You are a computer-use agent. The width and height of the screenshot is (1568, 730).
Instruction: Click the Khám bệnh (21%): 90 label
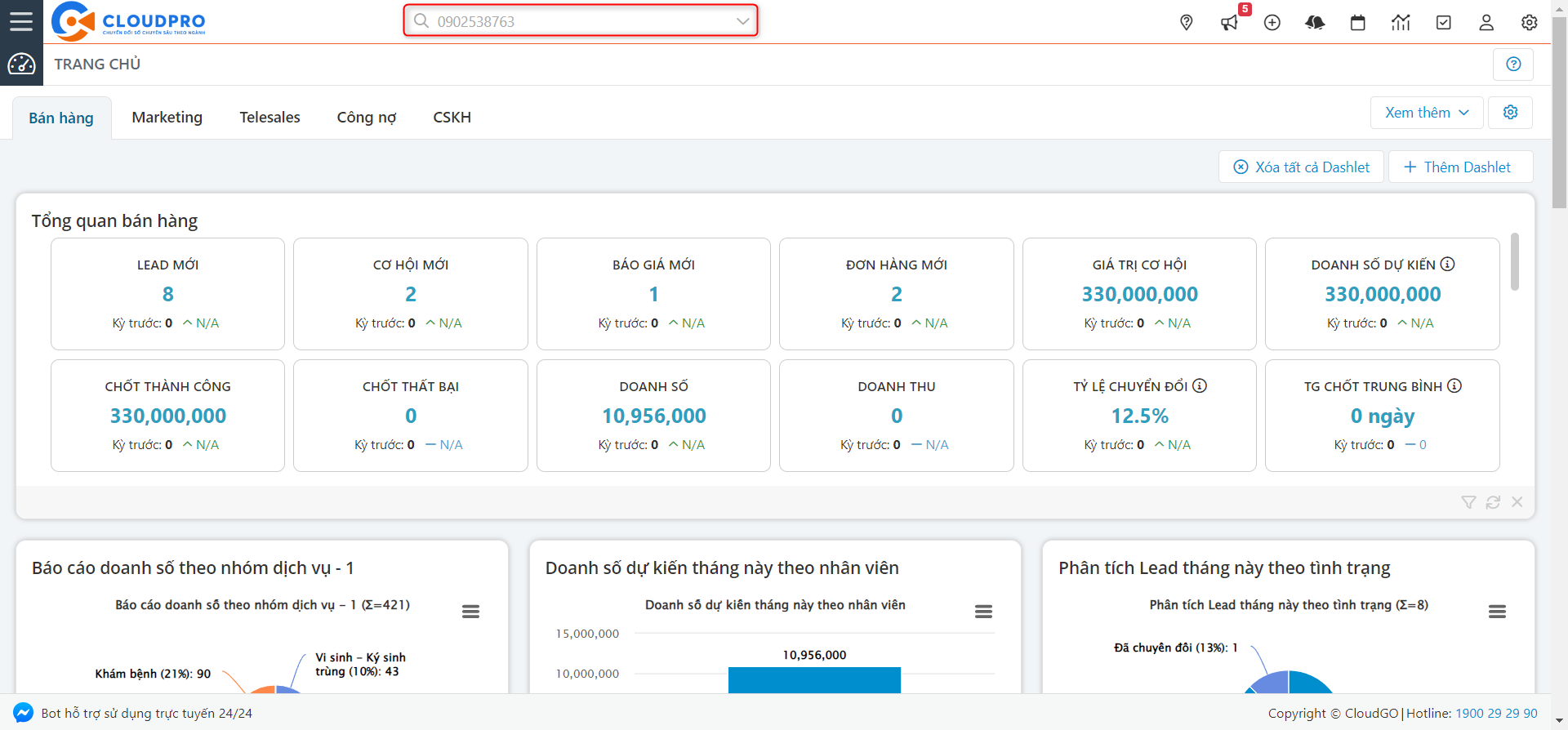[153, 674]
